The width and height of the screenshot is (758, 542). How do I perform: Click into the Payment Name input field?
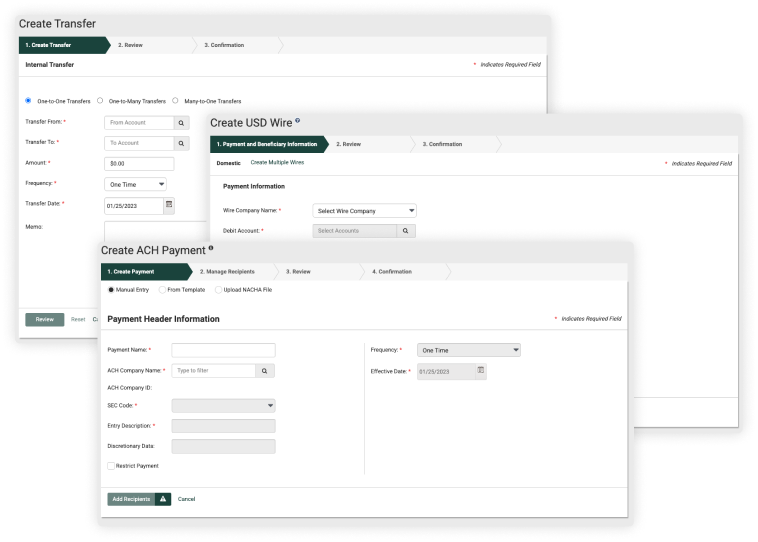[x=223, y=351]
